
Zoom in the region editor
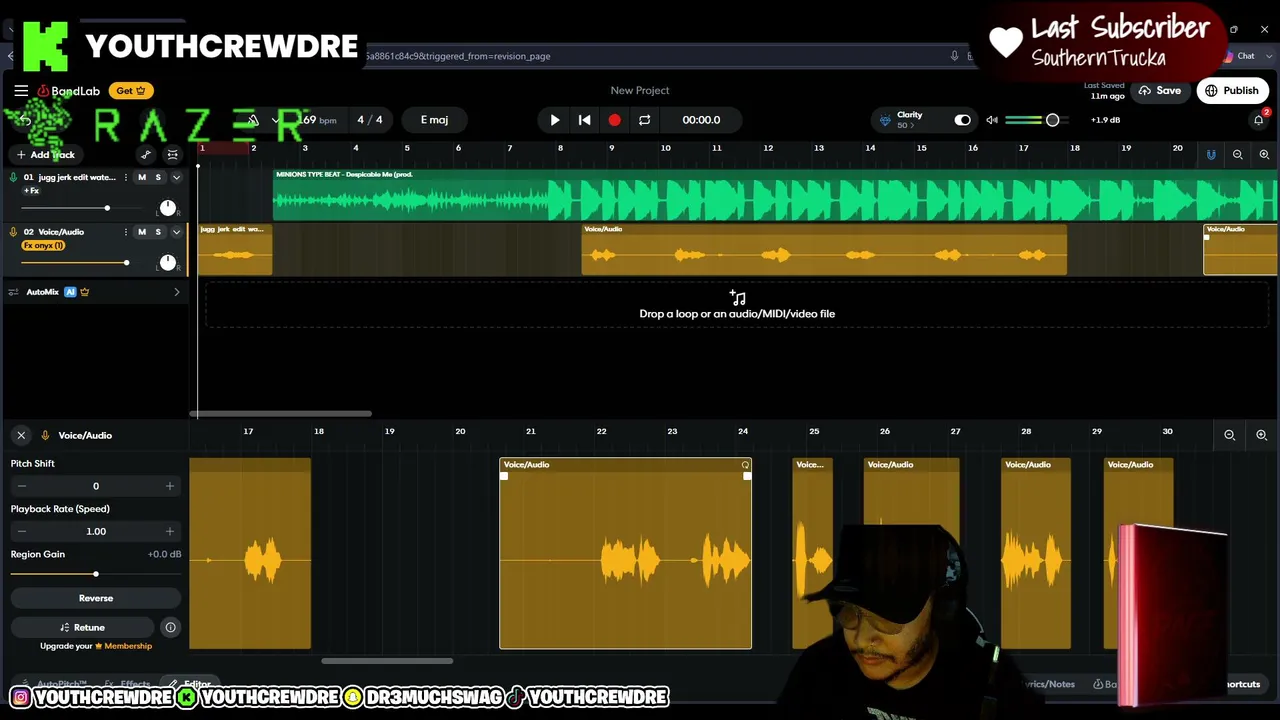click(x=1261, y=435)
